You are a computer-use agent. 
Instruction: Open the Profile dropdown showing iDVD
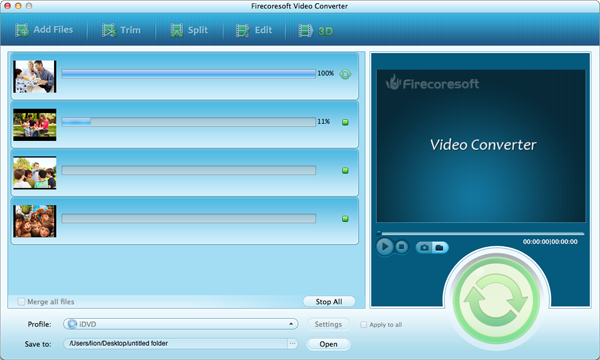click(x=181, y=324)
